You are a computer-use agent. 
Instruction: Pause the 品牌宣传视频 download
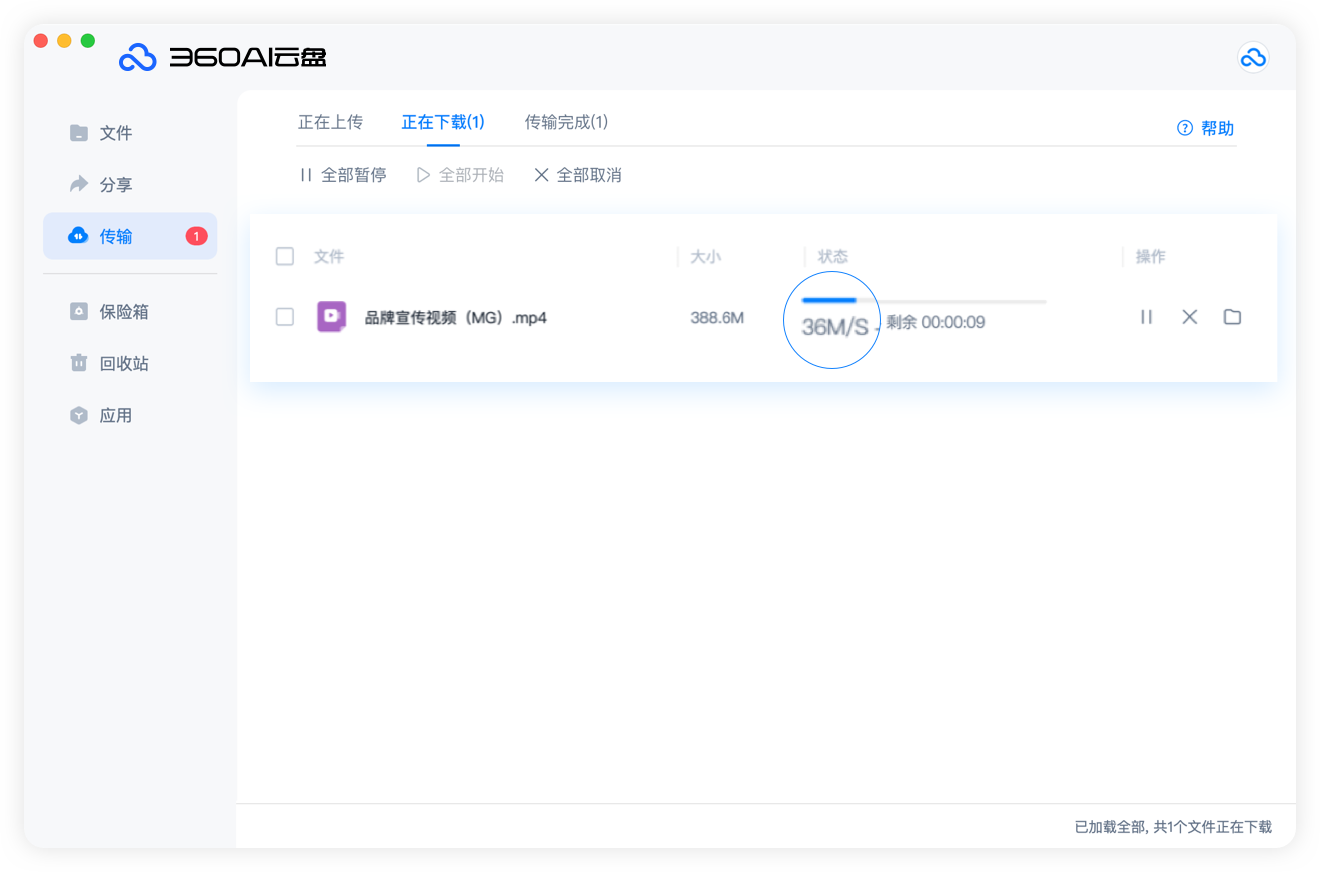1146,317
